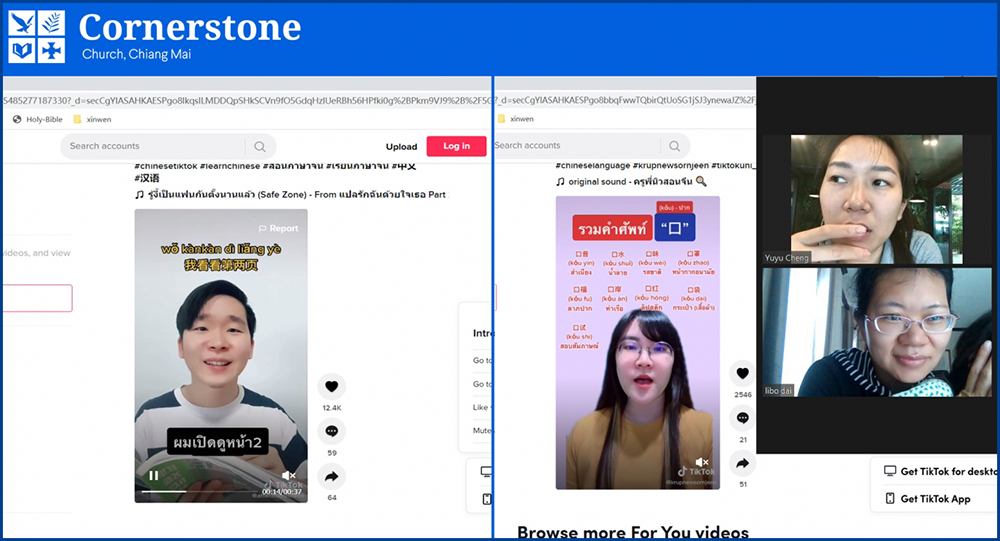The image size is (1000, 541).
Task: Click the left search magnifier icon
Action: coord(260,147)
